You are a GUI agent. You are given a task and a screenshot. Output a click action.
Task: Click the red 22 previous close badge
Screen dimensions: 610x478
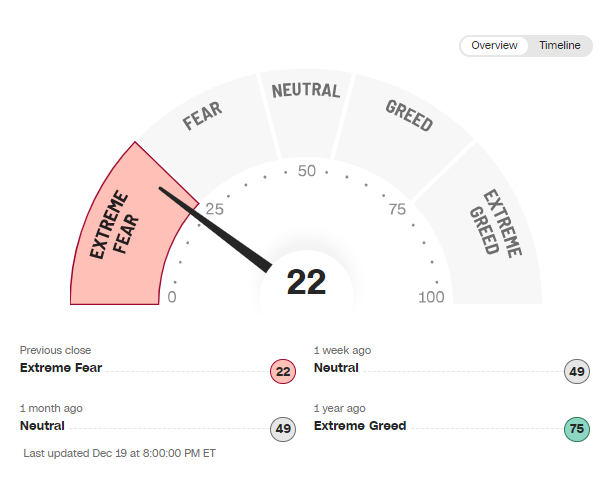click(283, 372)
